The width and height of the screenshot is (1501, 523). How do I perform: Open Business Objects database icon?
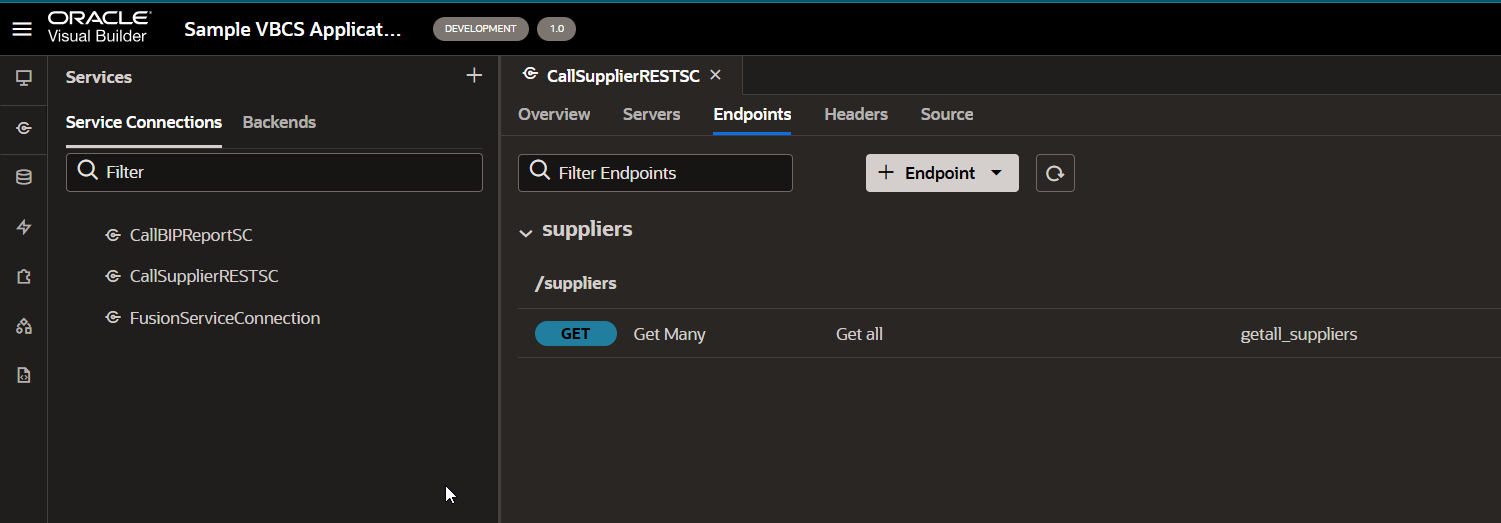click(24, 177)
